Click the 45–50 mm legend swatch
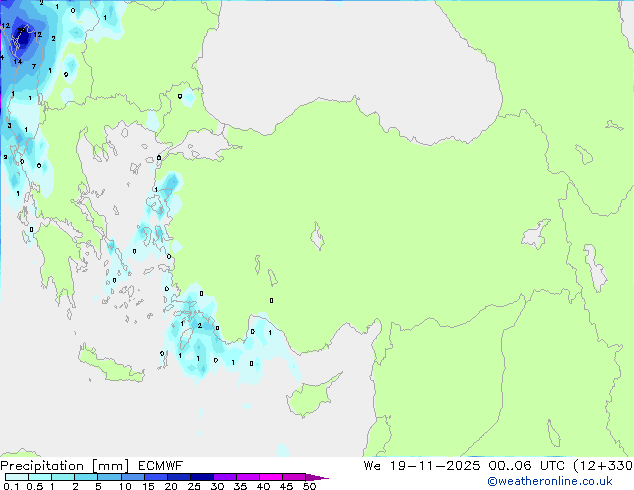The height and width of the screenshot is (490, 634). [294, 477]
